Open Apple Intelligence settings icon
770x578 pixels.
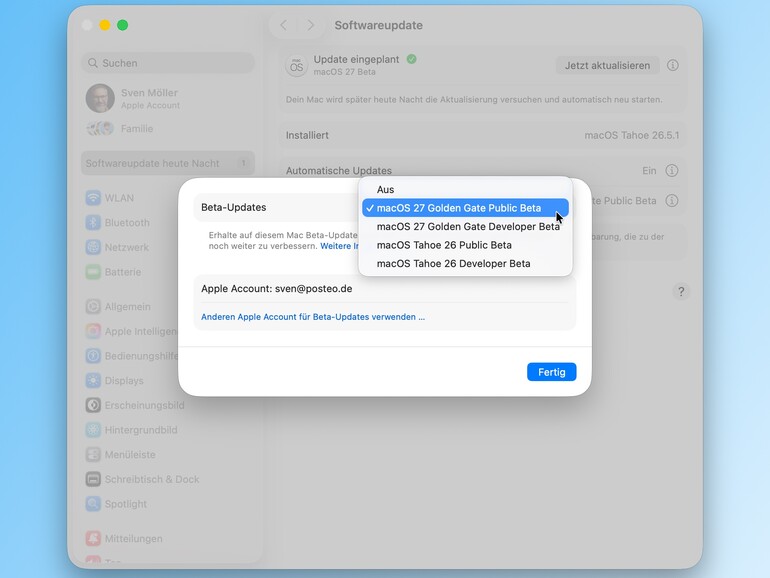click(x=93, y=331)
